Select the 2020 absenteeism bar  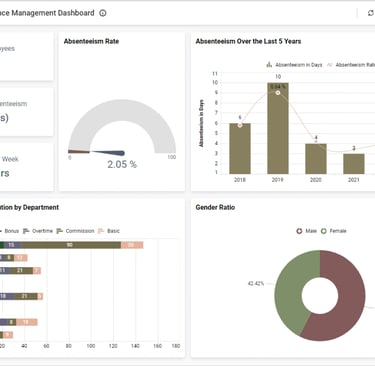coord(316,159)
